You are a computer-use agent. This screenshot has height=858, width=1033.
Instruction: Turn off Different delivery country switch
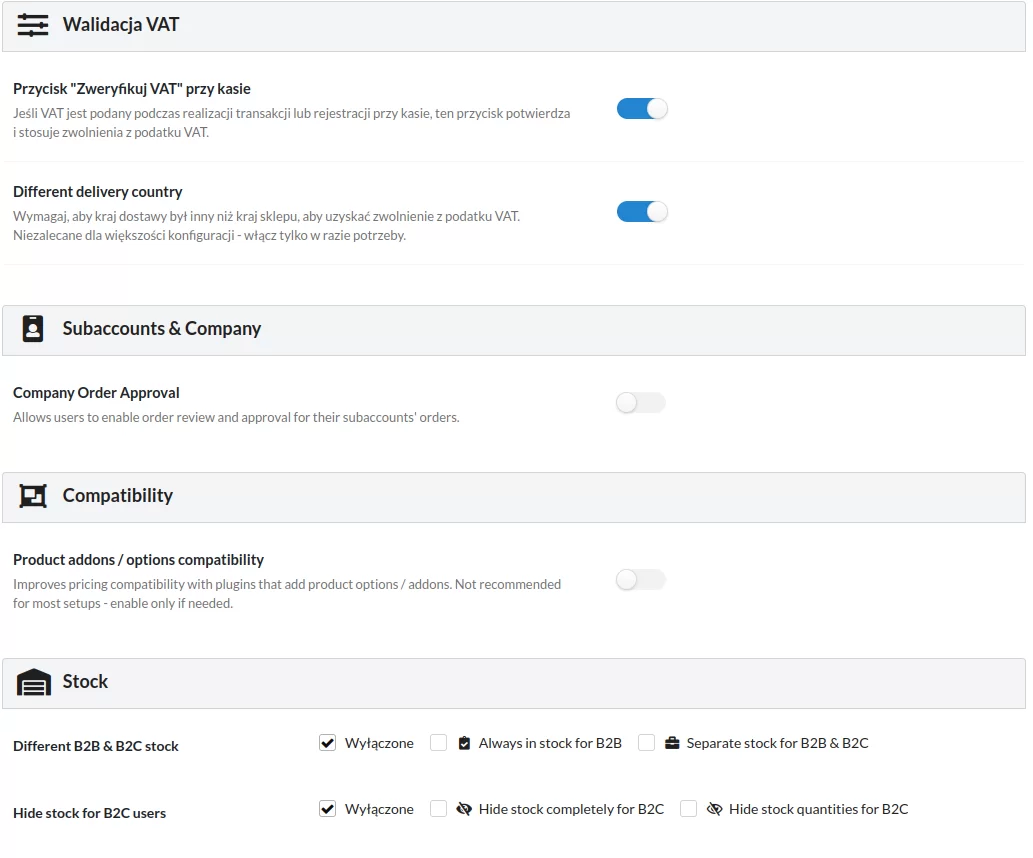click(x=641, y=212)
